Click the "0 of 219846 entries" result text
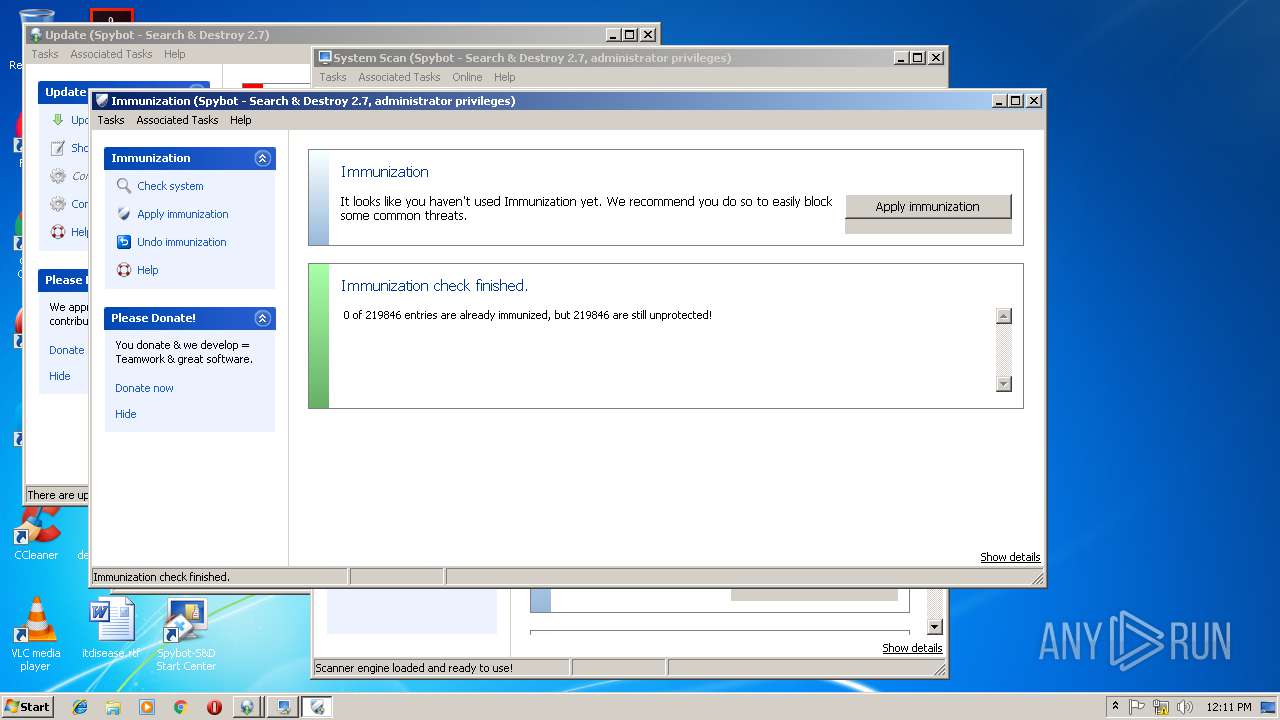The height and width of the screenshot is (720, 1280). (527, 315)
